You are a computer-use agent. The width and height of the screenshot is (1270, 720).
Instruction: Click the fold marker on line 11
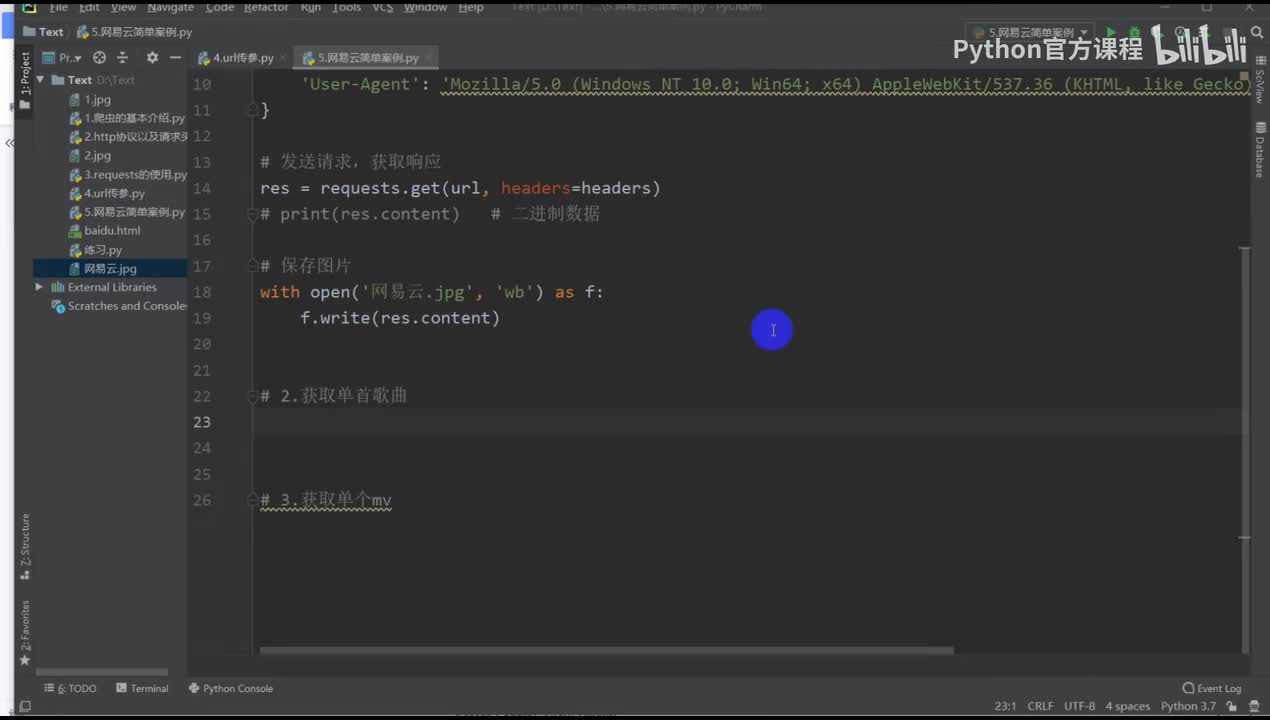[253, 111]
